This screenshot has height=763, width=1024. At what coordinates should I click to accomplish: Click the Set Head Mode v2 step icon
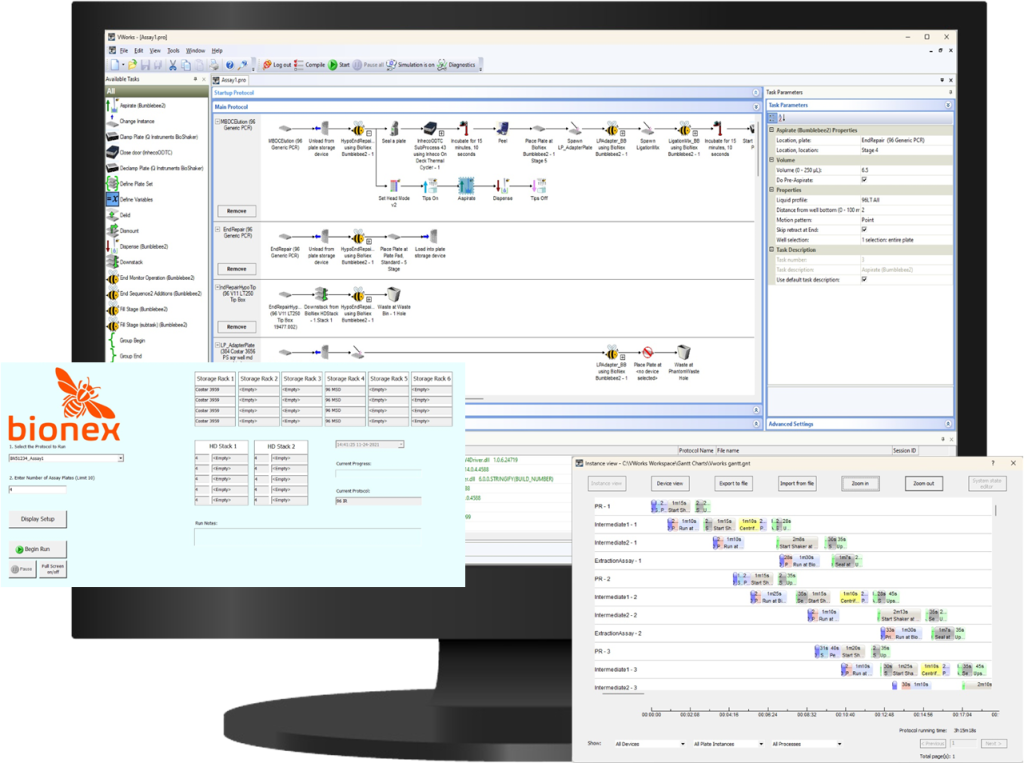point(394,186)
